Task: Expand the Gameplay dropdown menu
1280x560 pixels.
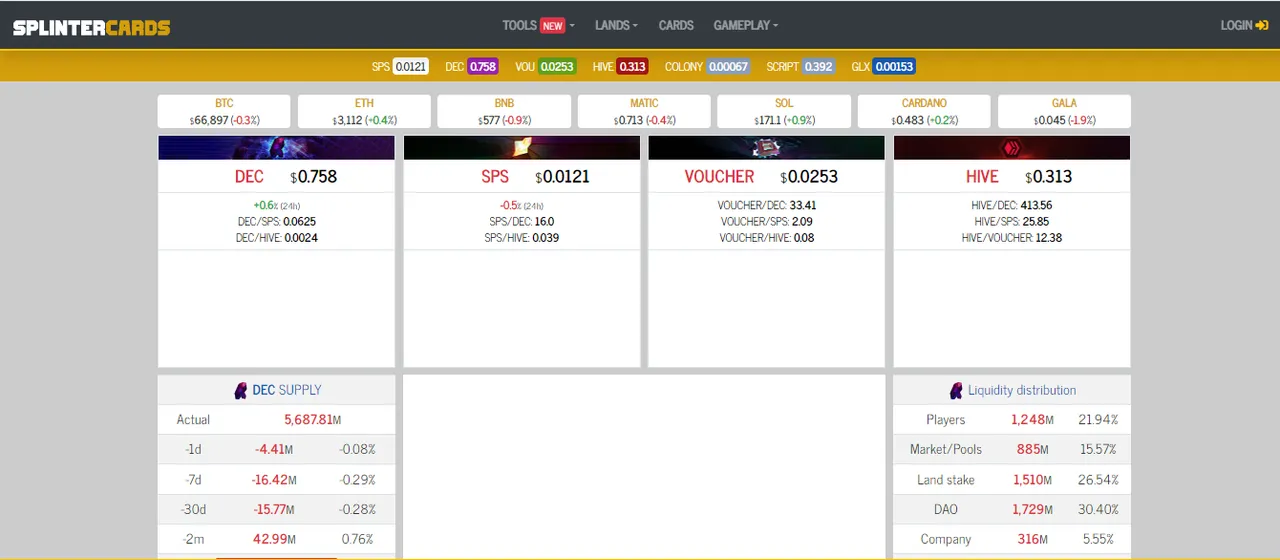Action: pyautogui.click(x=745, y=25)
